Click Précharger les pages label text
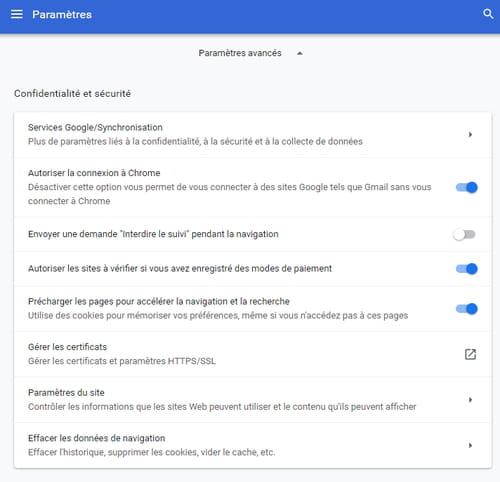Image resolution: width=500 pixels, height=482 pixels. (159, 301)
